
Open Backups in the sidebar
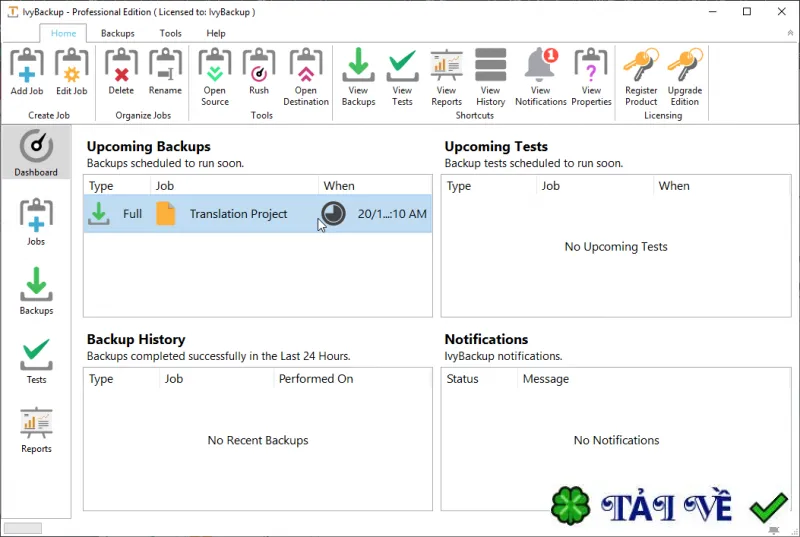coord(36,291)
